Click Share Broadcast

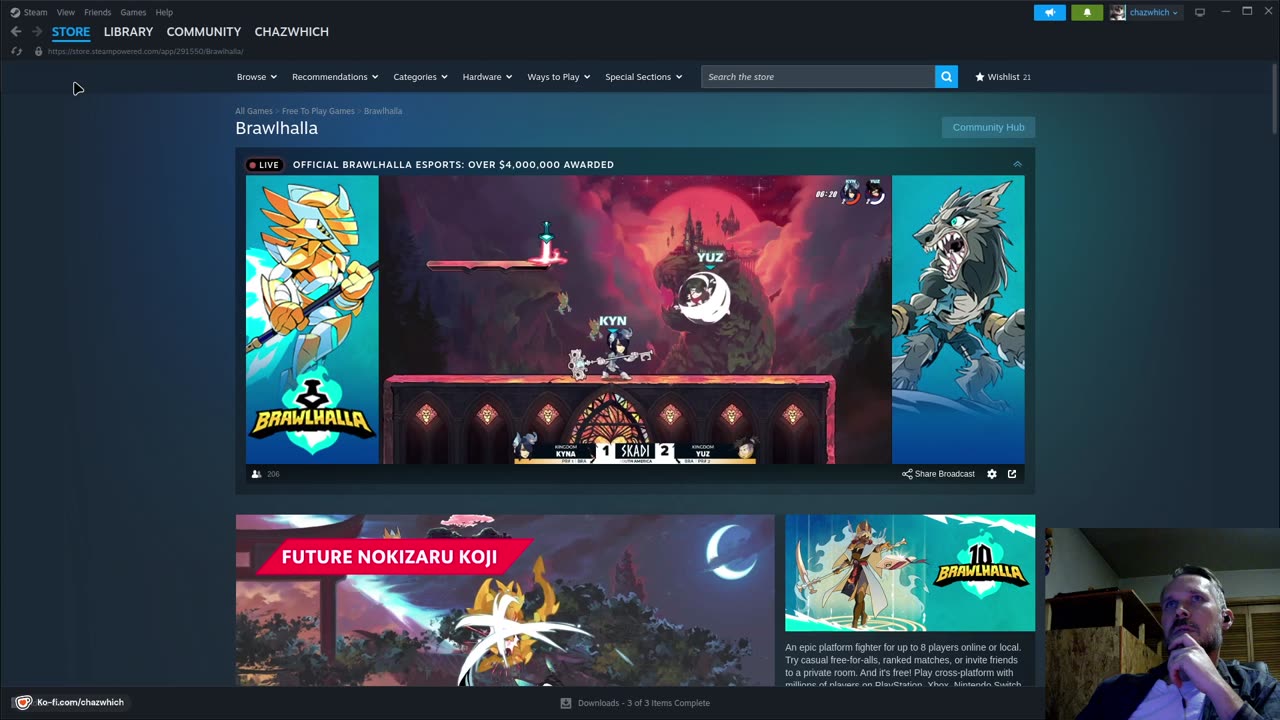938,474
